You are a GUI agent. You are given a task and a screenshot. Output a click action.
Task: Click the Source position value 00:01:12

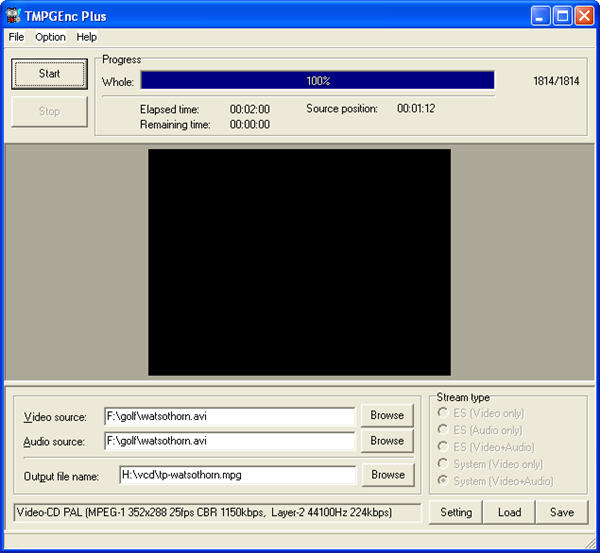click(416, 108)
